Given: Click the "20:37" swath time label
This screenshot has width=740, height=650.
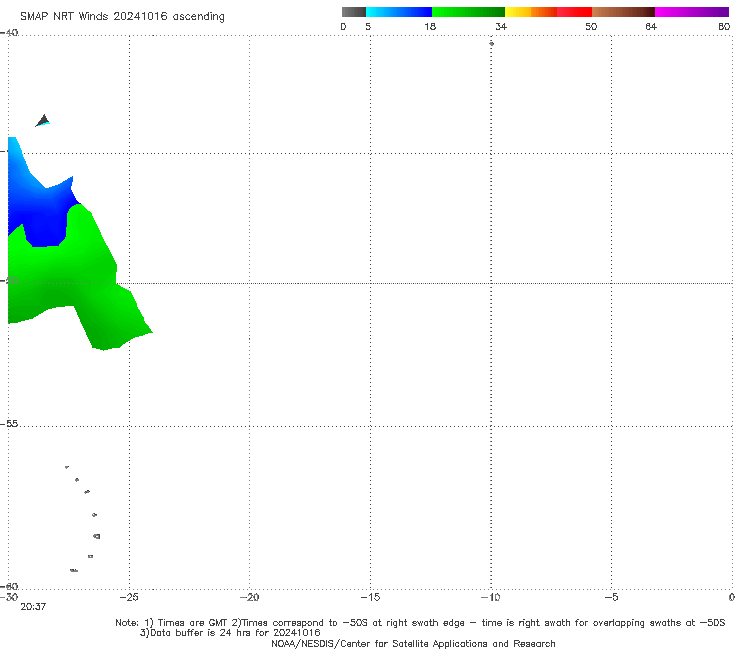Looking at the screenshot, I should point(33,607).
